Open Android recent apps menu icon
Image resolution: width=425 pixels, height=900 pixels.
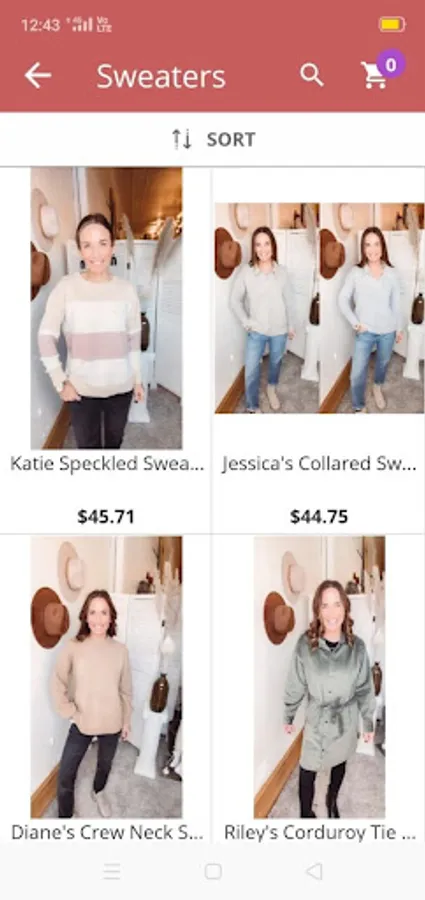click(x=111, y=872)
